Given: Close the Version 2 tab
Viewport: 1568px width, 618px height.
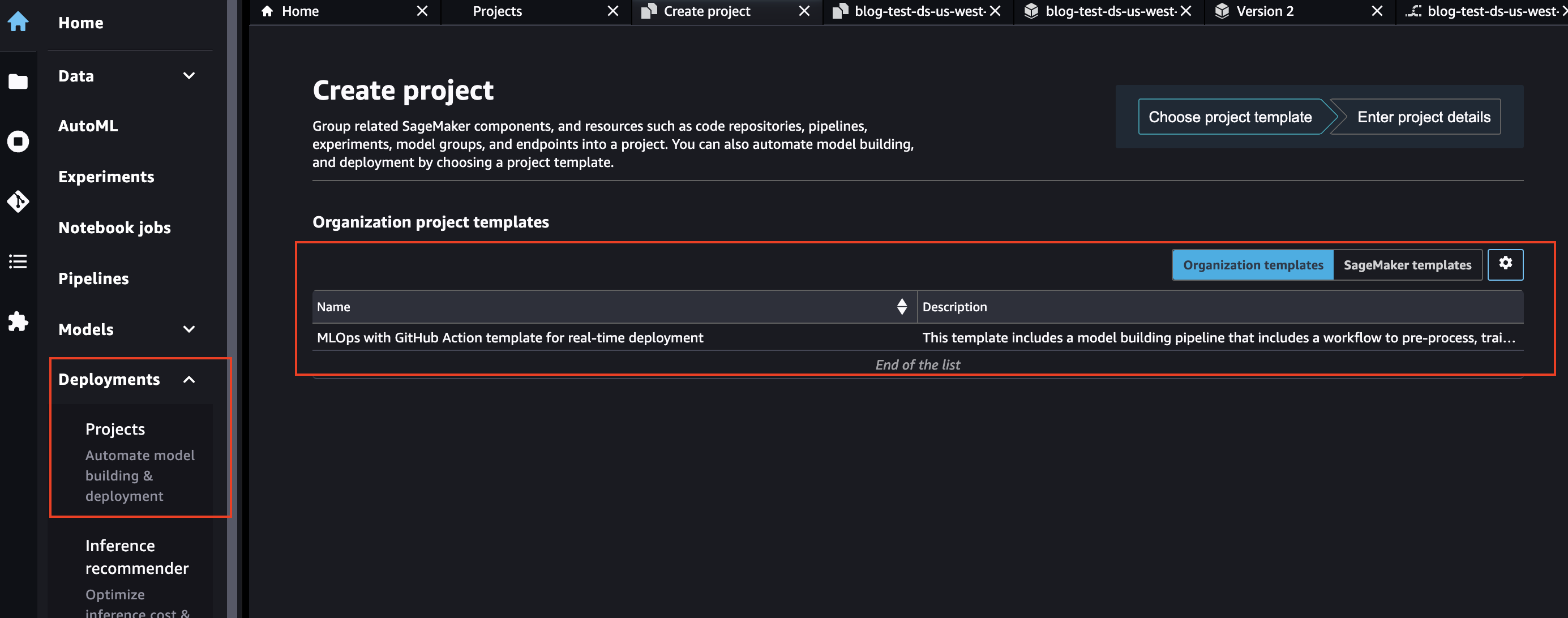Looking at the screenshot, I should [x=1377, y=11].
